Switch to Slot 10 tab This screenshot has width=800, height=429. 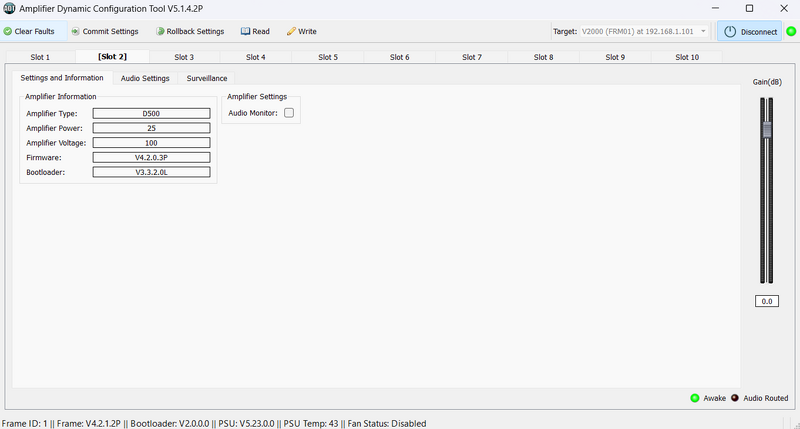[x=687, y=57]
